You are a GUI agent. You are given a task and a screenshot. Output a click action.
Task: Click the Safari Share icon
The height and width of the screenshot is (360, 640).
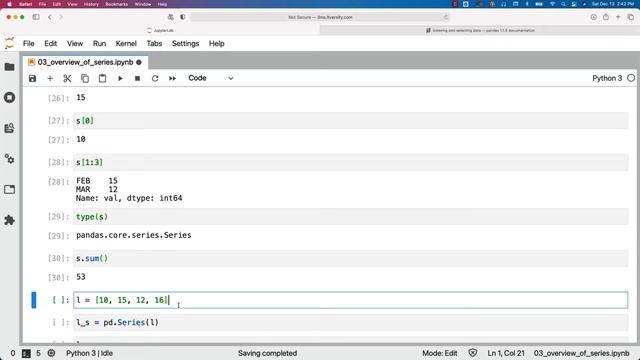[x=606, y=17]
